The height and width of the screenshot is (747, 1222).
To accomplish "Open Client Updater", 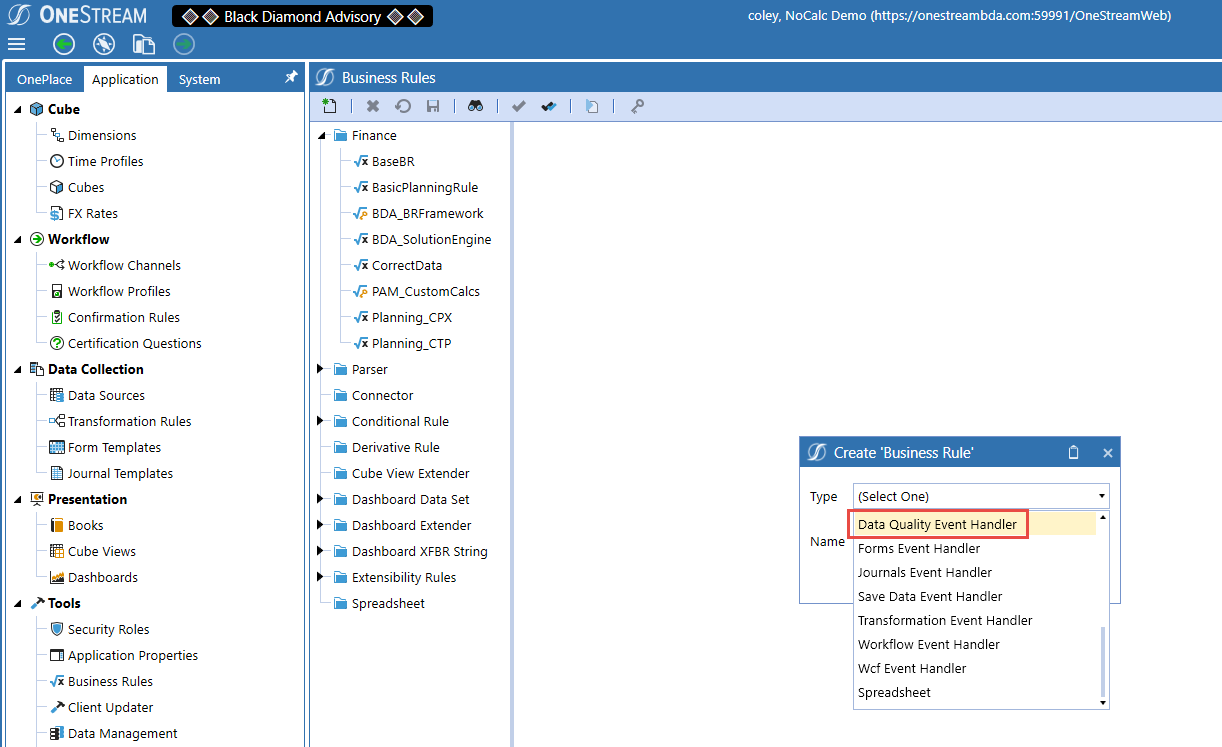I will (110, 707).
